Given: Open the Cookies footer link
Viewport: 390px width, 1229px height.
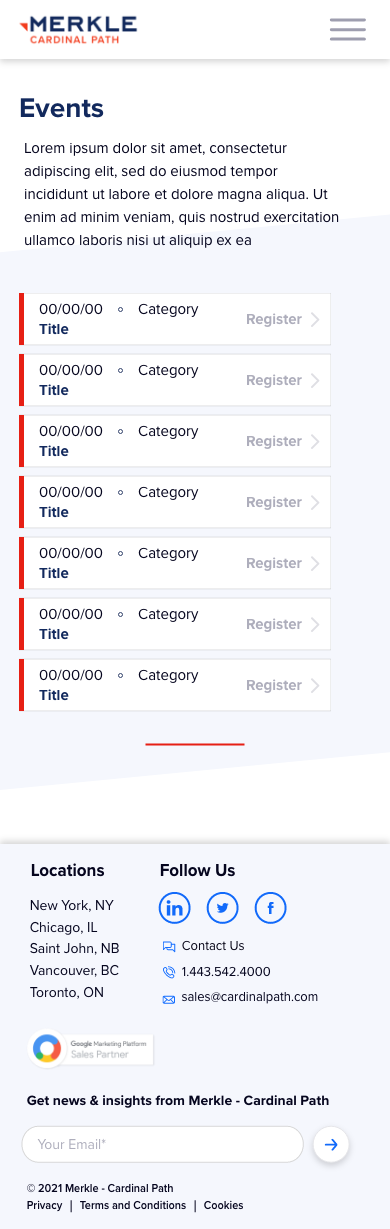Looking at the screenshot, I should click(223, 1205).
